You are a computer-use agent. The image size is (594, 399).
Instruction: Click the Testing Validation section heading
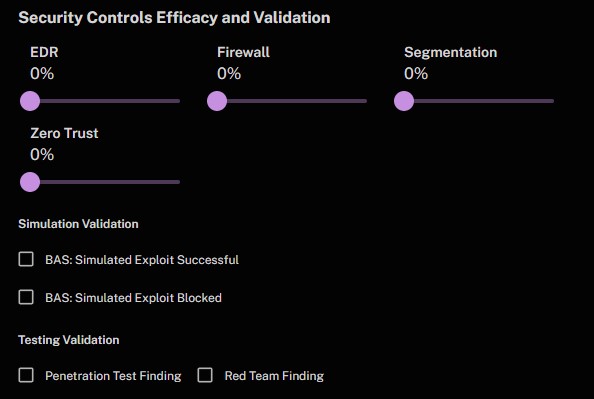69,340
